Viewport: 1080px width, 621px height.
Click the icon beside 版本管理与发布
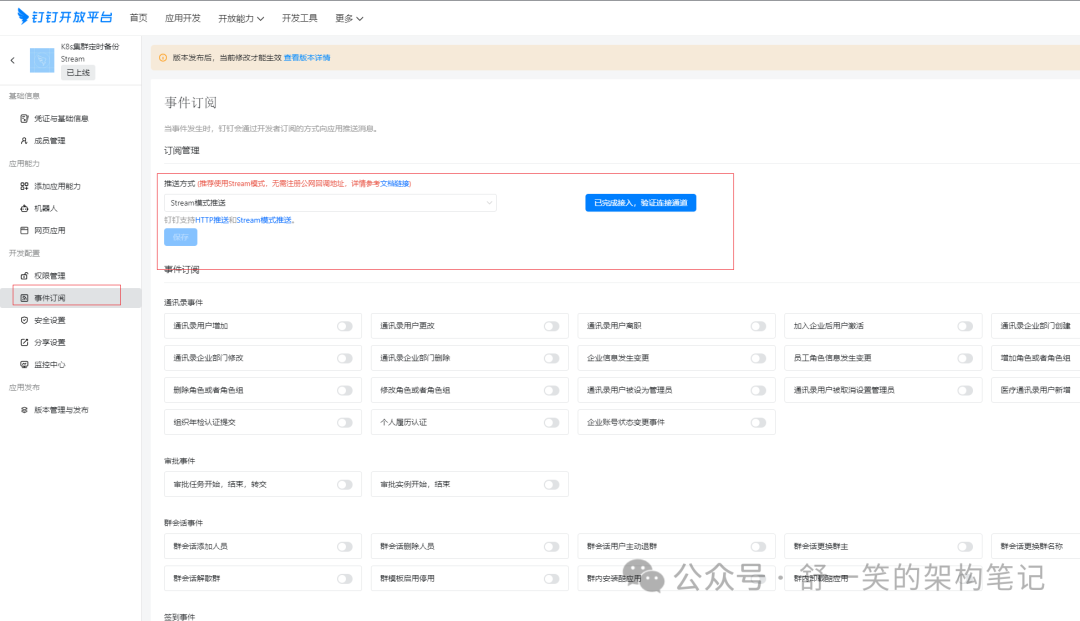pos(24,410)
